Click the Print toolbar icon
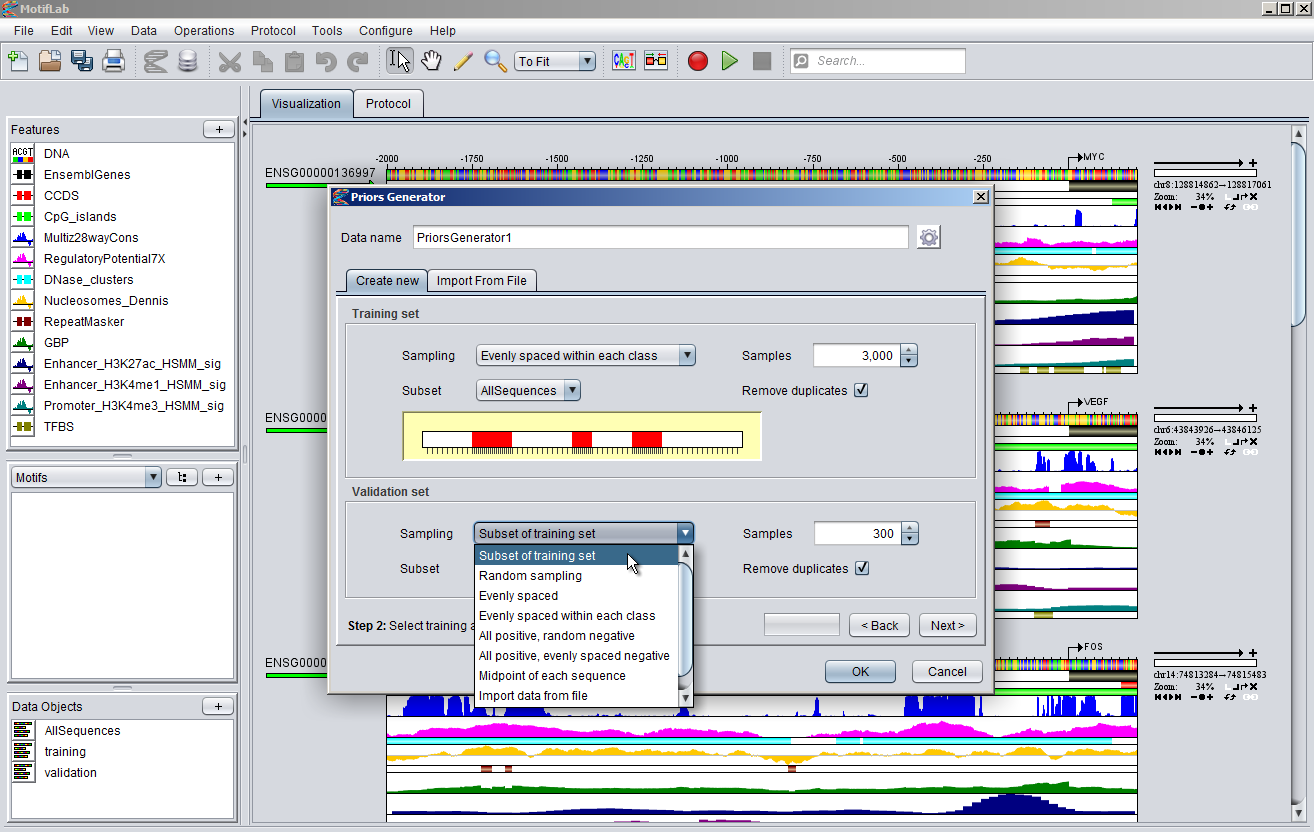The image size is (1314, 832). point(114,61)
